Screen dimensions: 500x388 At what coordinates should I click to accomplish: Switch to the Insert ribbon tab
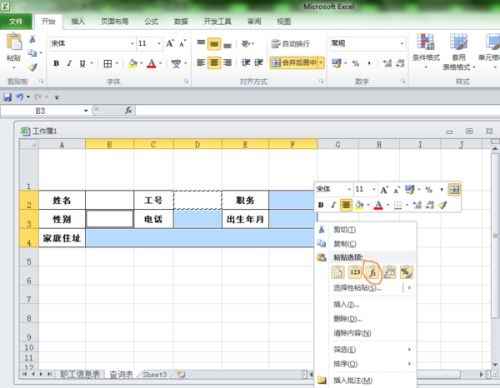pyautogui.click(x=78, y=21)
